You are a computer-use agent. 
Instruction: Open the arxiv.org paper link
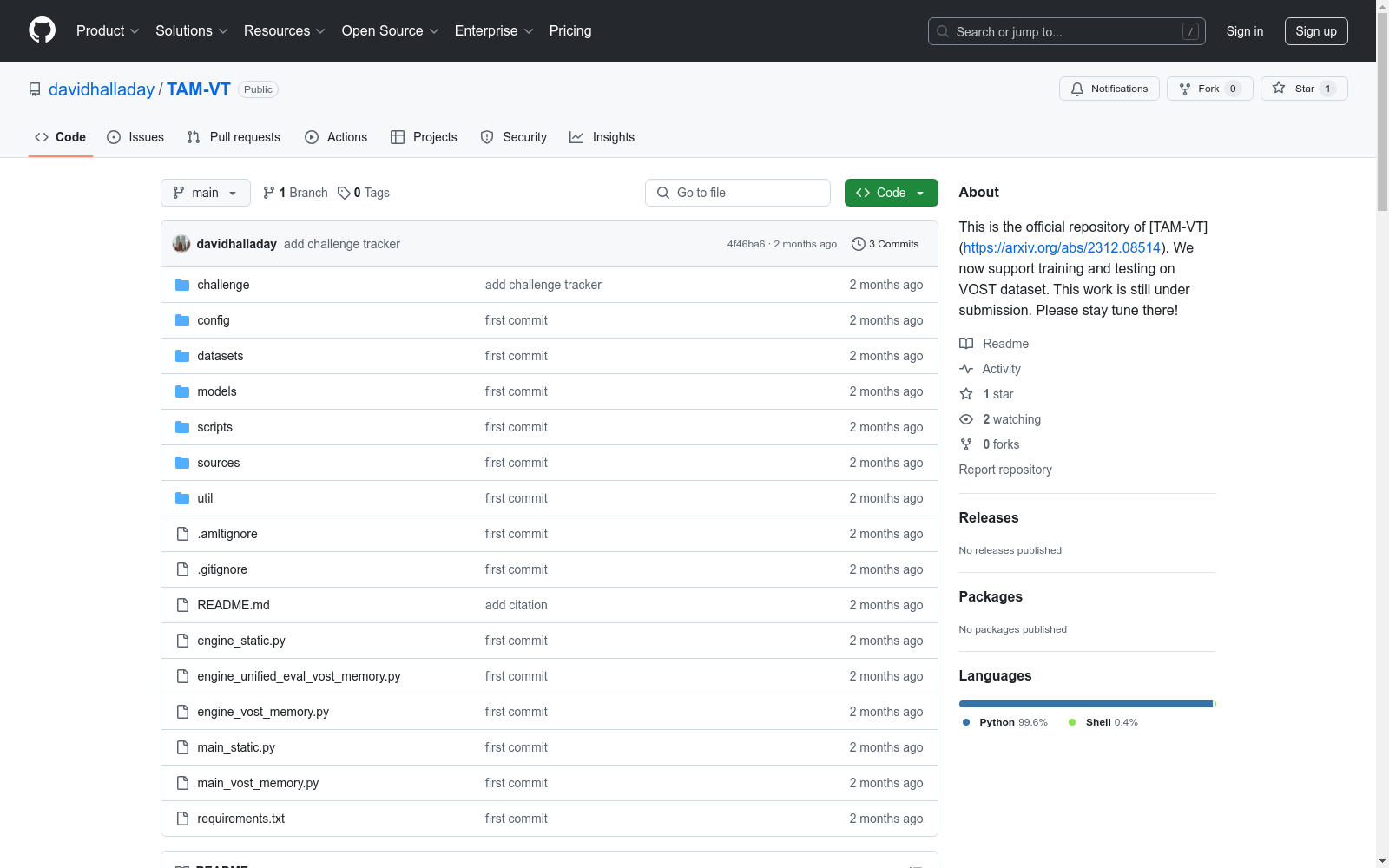point(1062,247)
